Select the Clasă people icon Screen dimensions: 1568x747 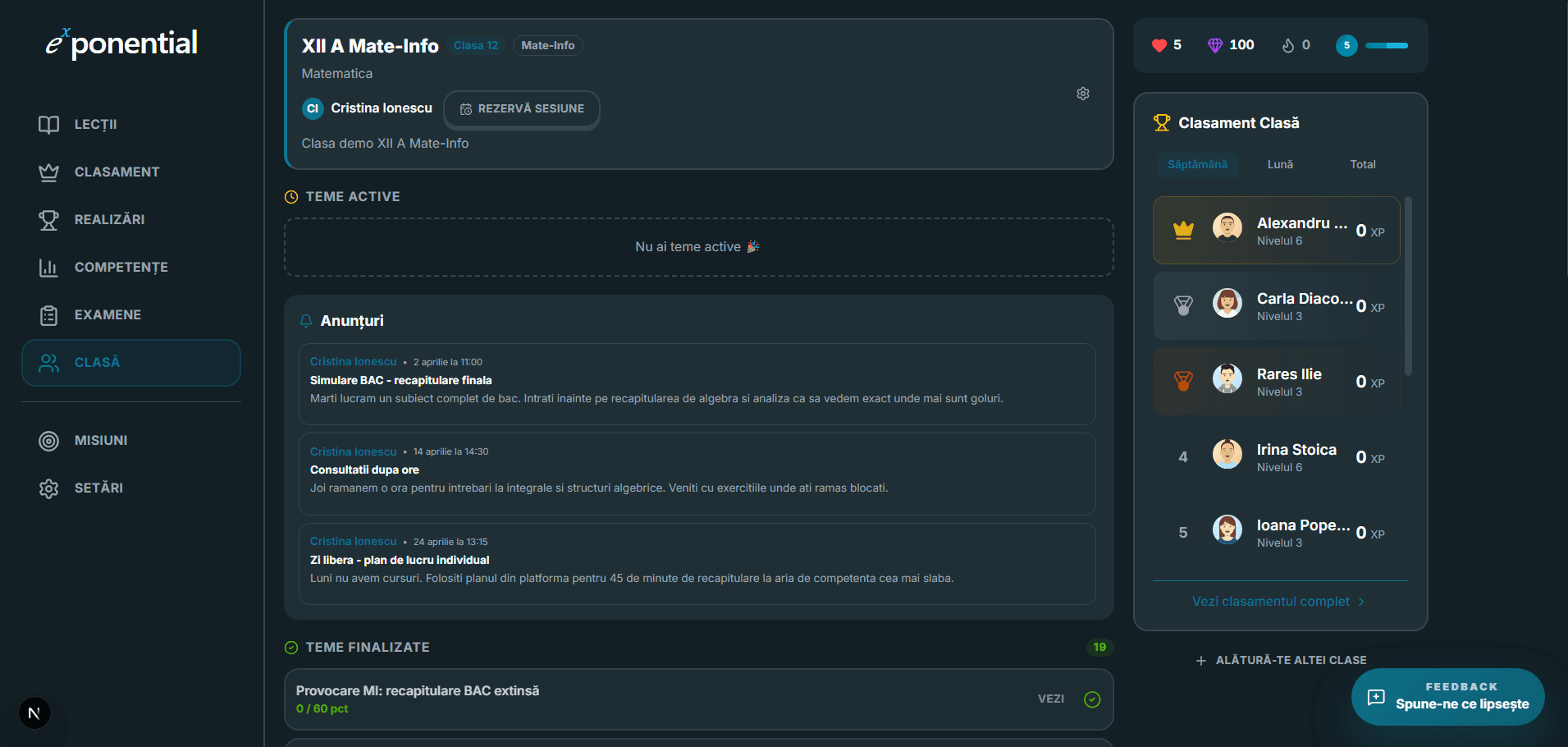[x=49, y=363]
